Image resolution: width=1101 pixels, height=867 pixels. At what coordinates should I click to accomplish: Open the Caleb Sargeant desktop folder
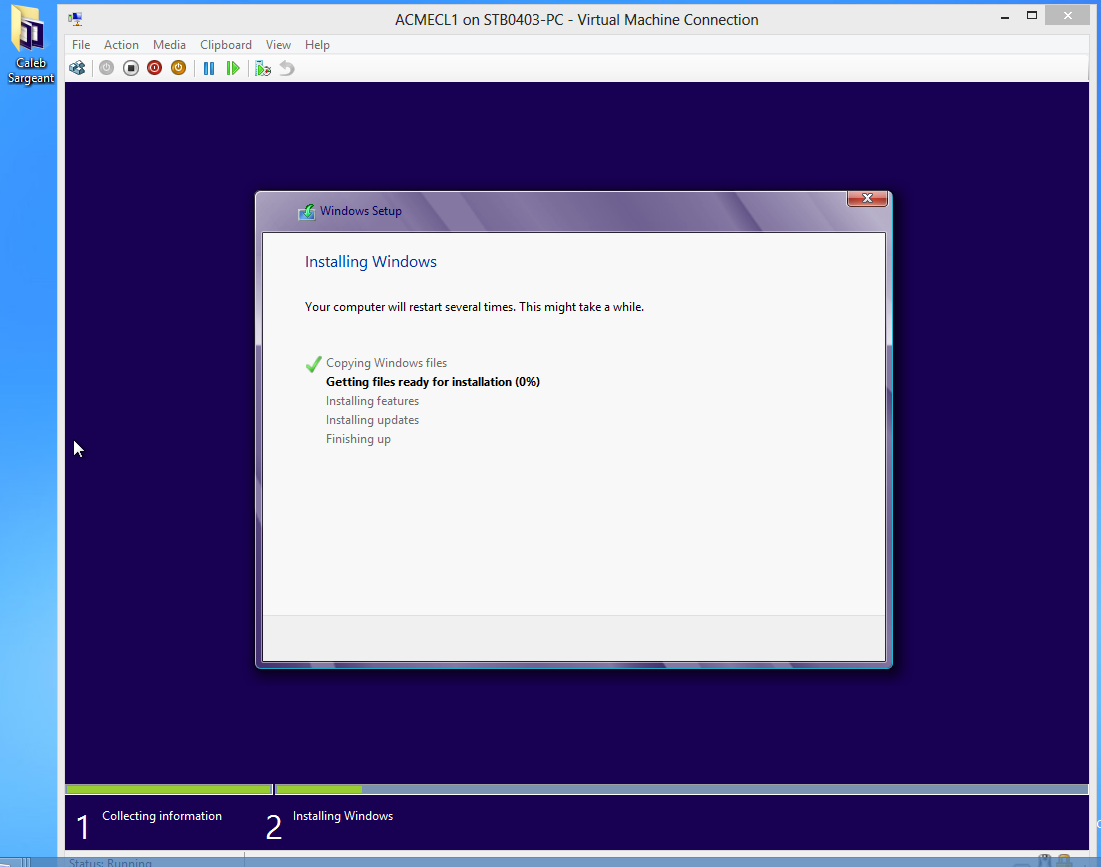click(x=30, y=44)
